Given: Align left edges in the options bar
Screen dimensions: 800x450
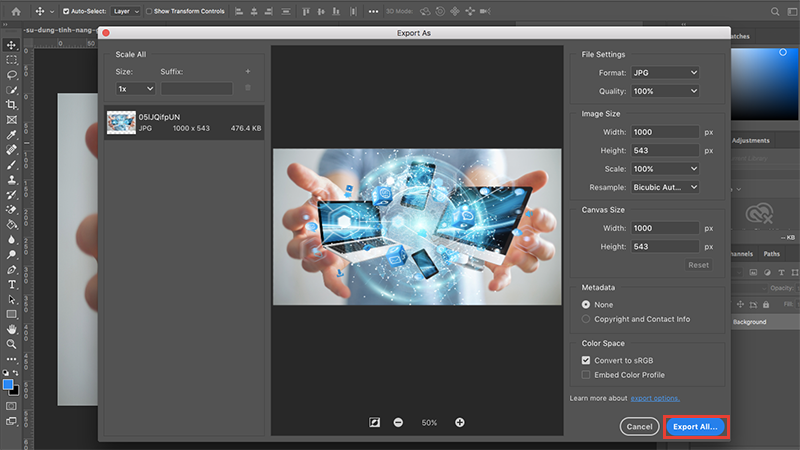Looking at the screenshot, I should (239, 11).
